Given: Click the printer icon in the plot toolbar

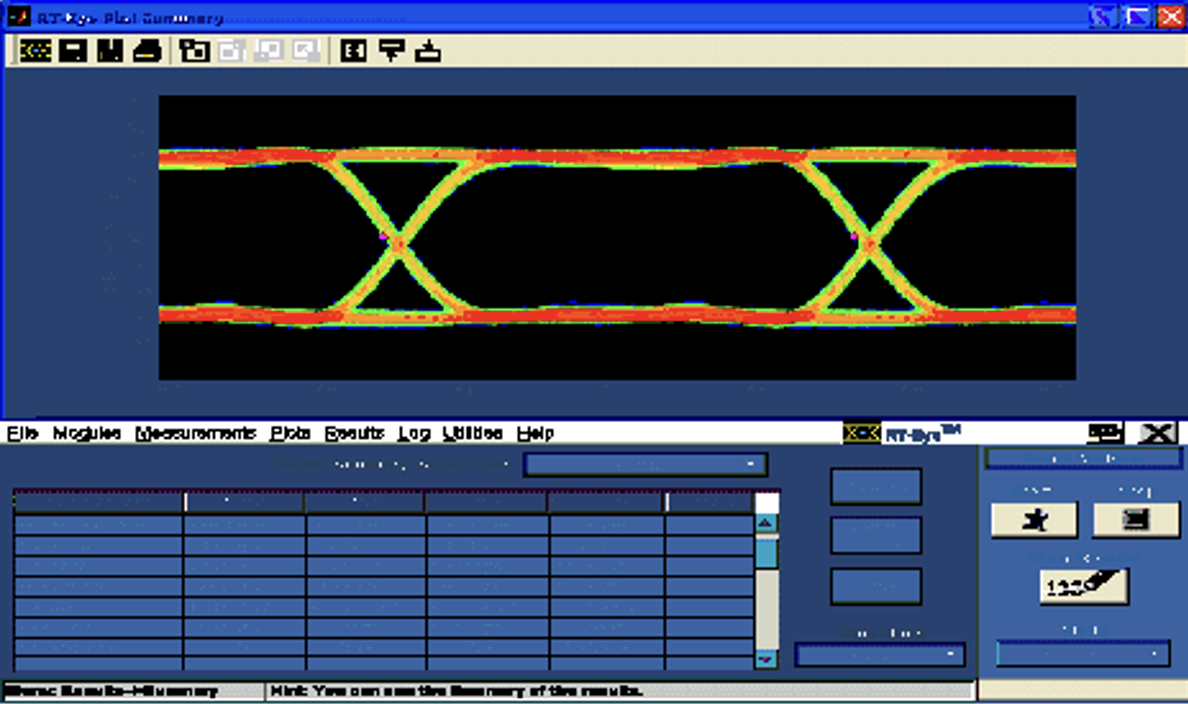Looking at the screenshot, I should (148, 50).
